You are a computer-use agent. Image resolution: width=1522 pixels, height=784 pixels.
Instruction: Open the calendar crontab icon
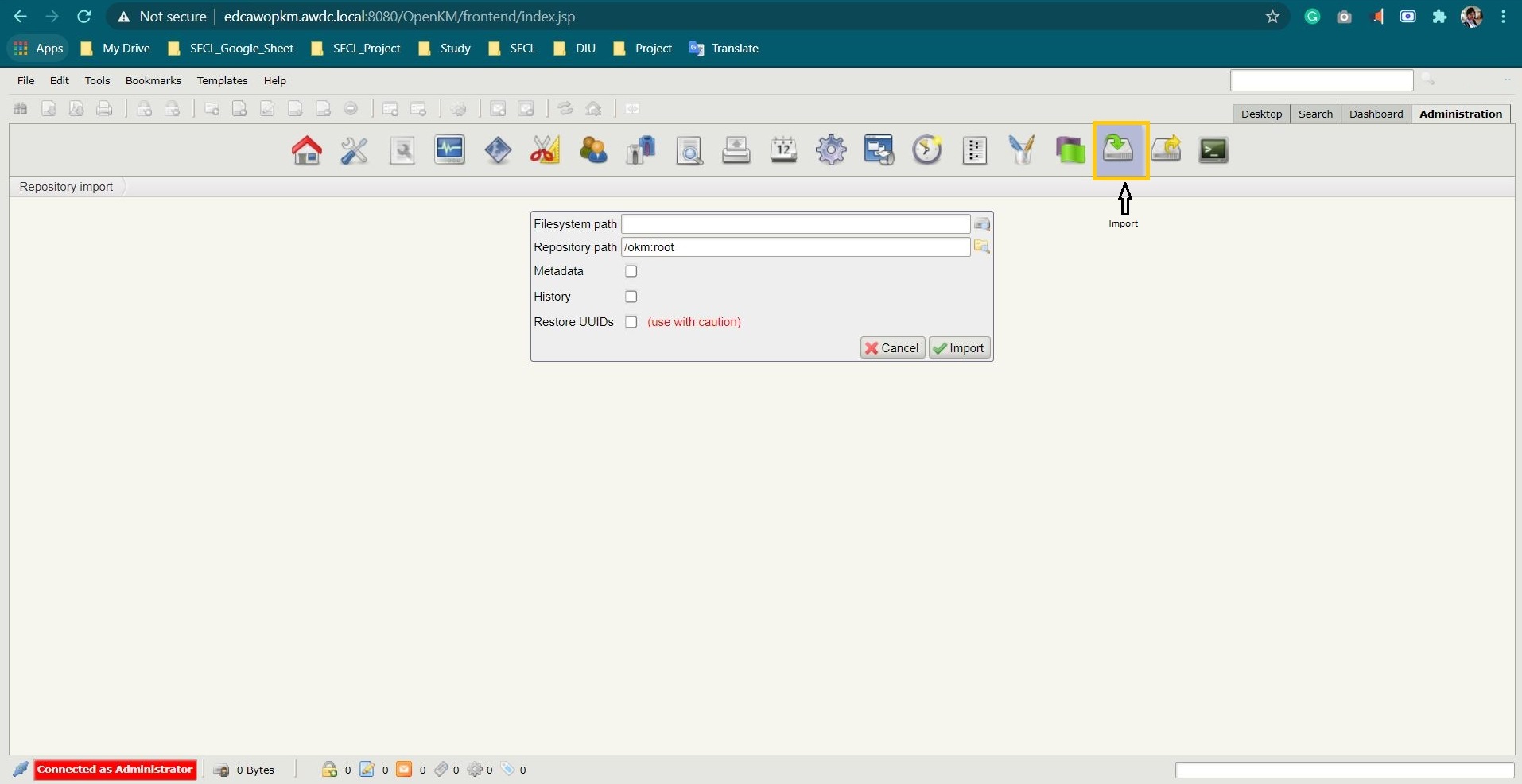pos(784,150)
